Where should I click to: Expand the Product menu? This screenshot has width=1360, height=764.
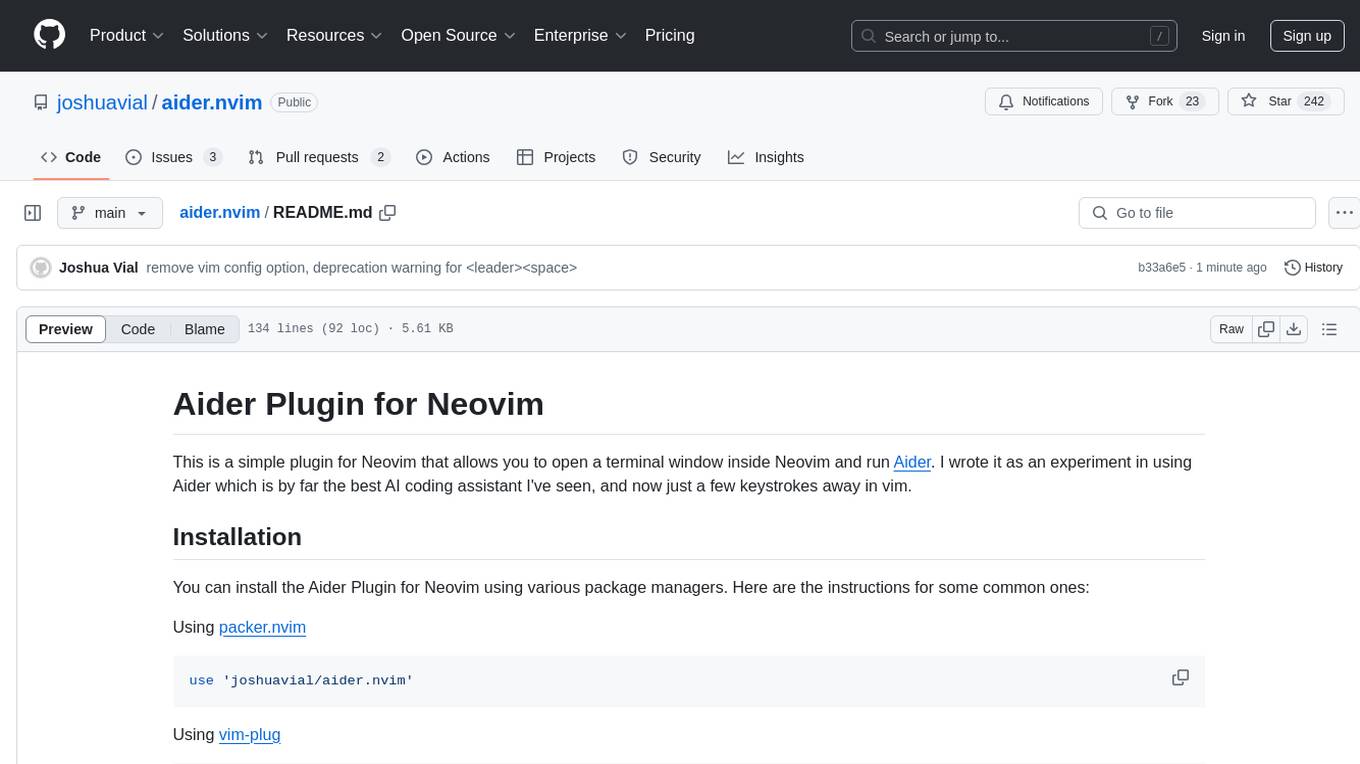pos(127,35)
